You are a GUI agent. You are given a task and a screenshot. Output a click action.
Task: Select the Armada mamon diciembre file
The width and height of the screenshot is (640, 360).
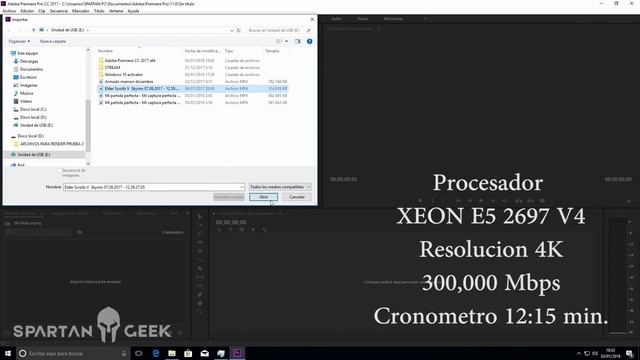[x=129, y=82]
